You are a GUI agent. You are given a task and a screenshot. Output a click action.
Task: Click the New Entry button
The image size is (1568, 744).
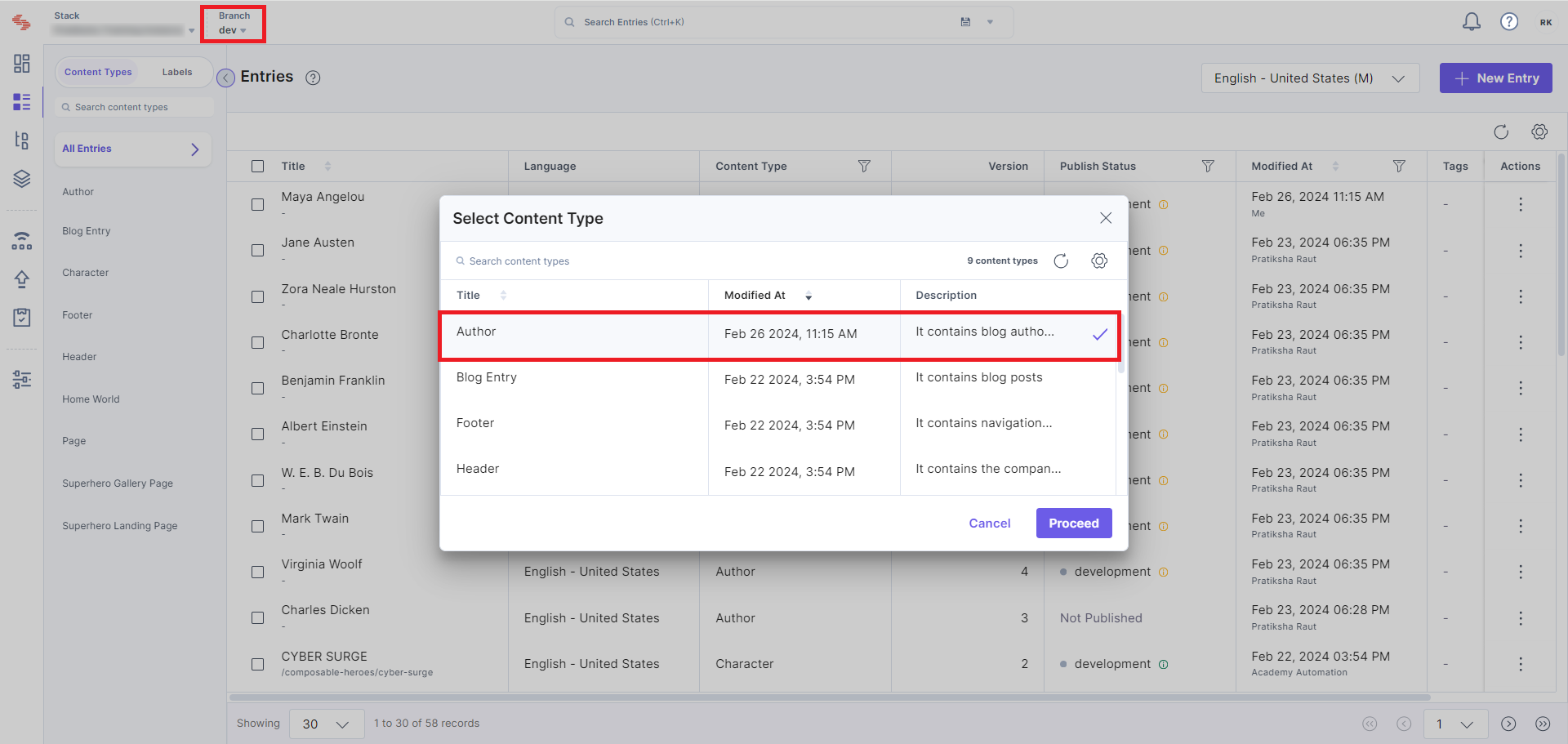pyautogui.click(x=1496, y=78)
